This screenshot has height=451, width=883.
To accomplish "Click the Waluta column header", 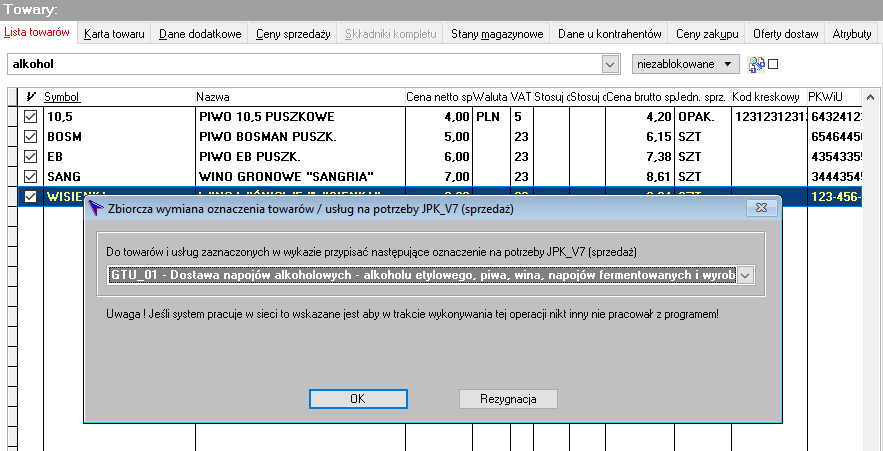I will pos(491,97).
